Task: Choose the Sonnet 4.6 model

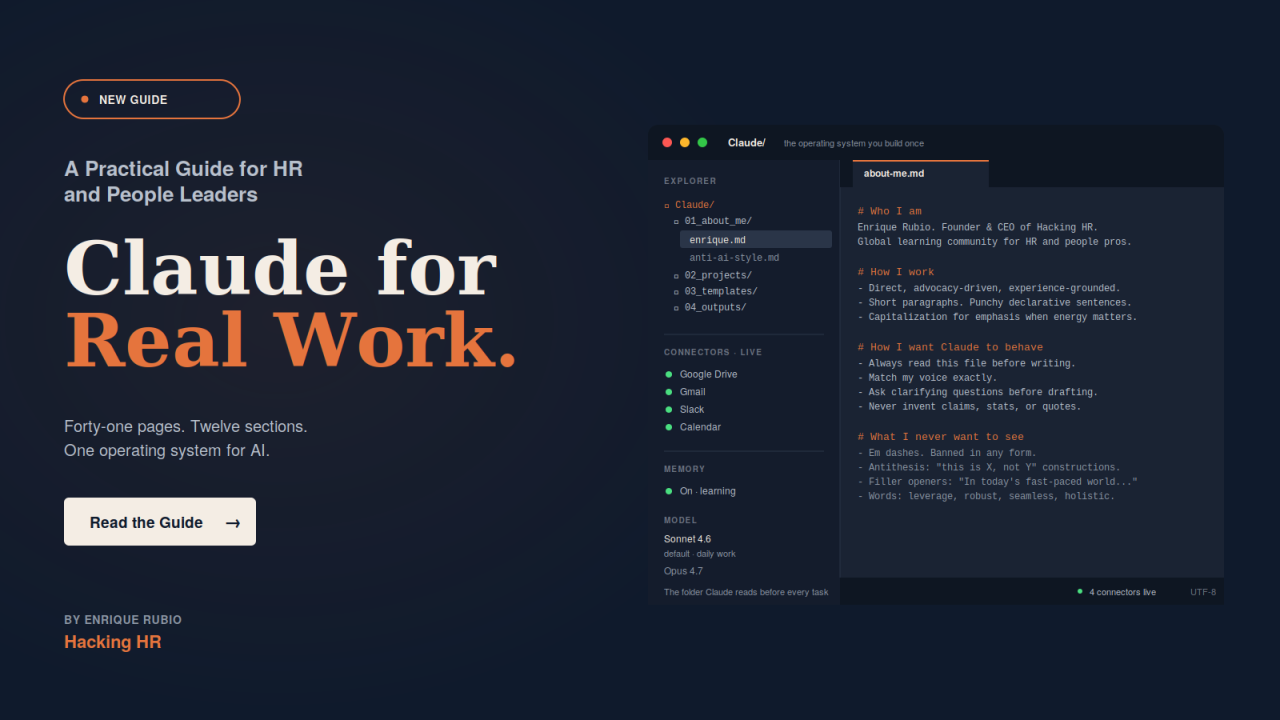Action: 688,539
